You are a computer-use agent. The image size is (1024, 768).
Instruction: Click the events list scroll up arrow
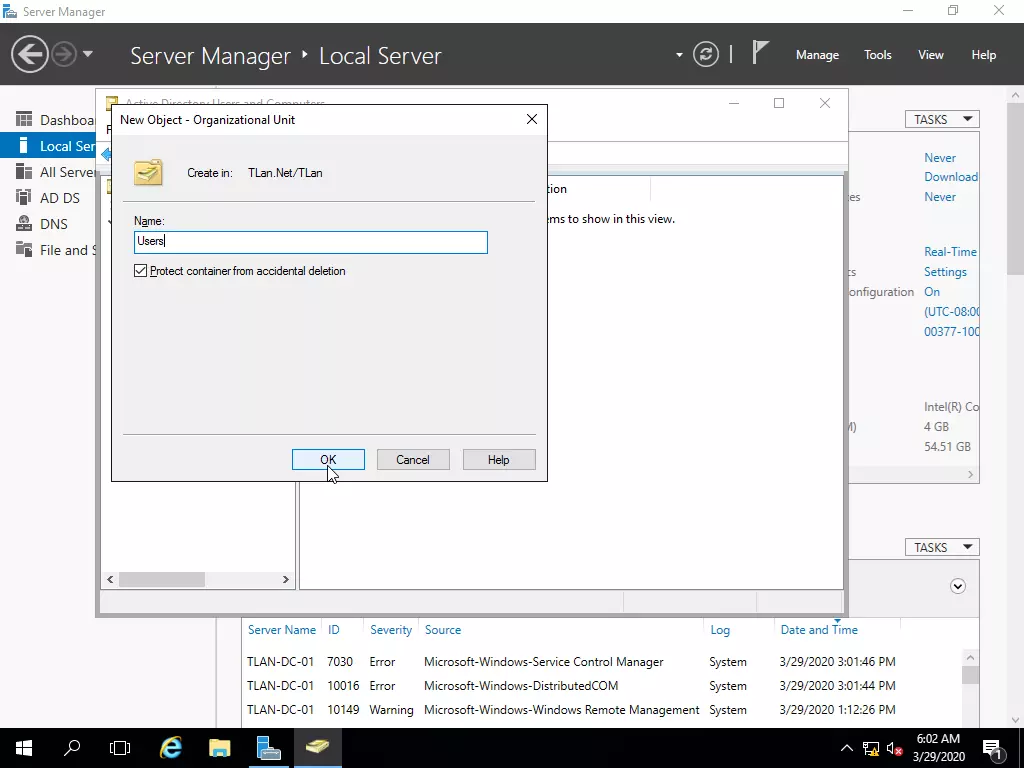[x=970, y=658]
